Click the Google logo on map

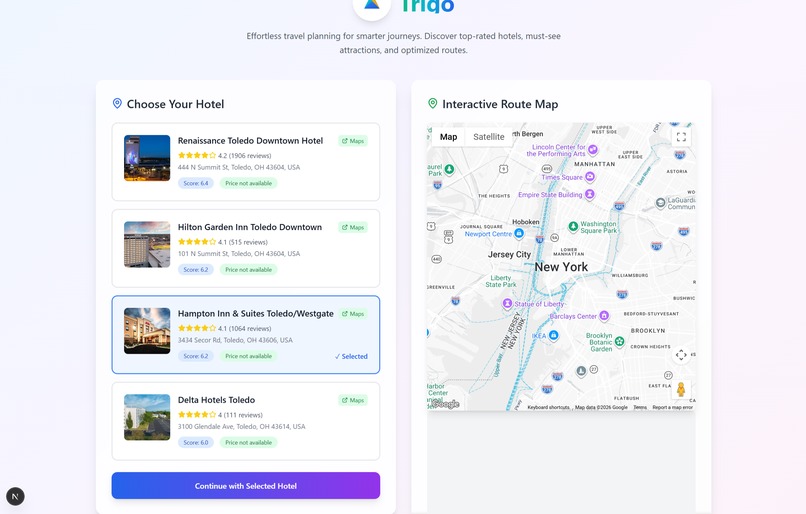[445, 404]
